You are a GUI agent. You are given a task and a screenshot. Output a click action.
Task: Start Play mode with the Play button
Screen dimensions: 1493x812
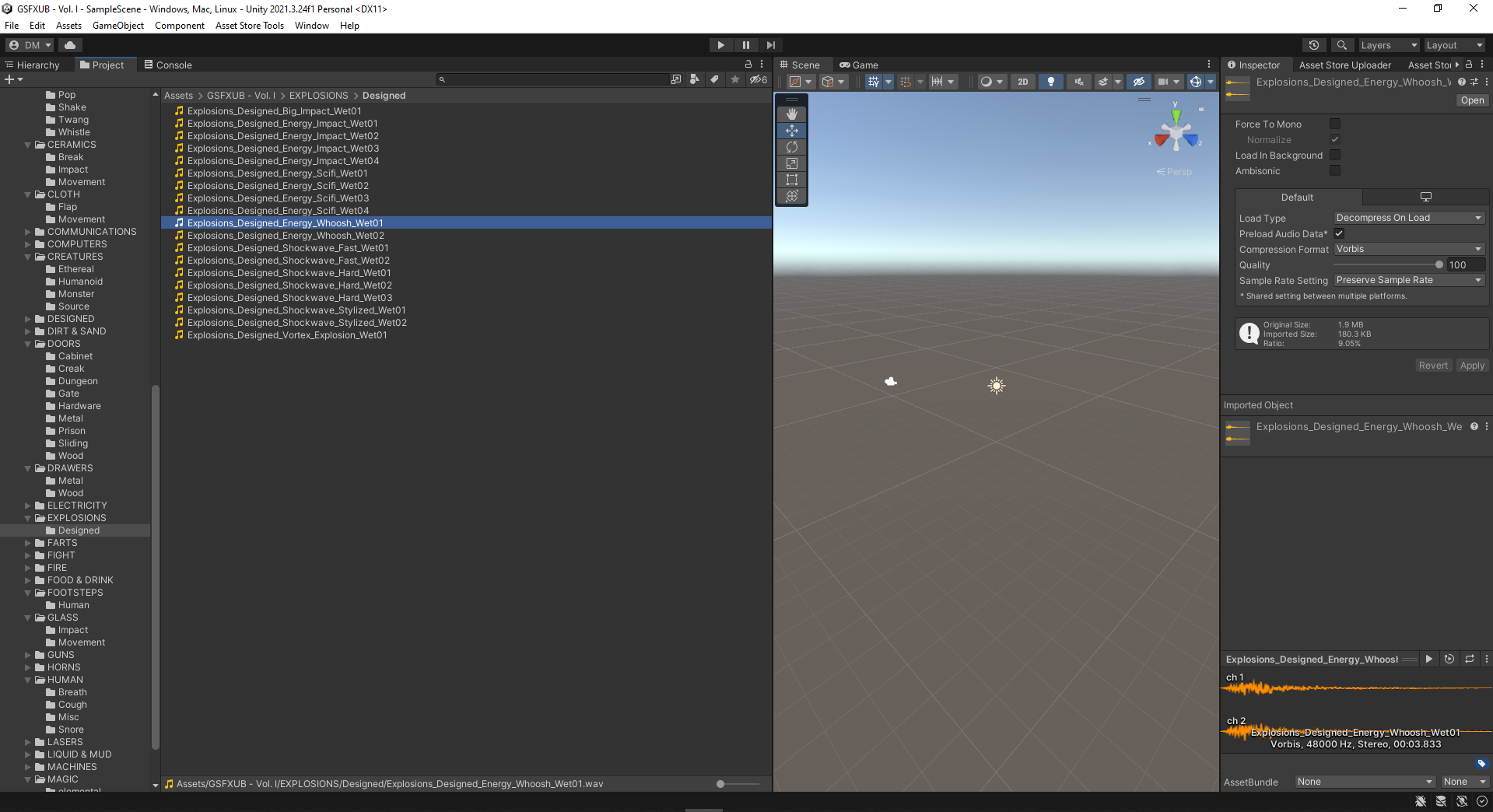pyautogui.click(x=720, y=45)
